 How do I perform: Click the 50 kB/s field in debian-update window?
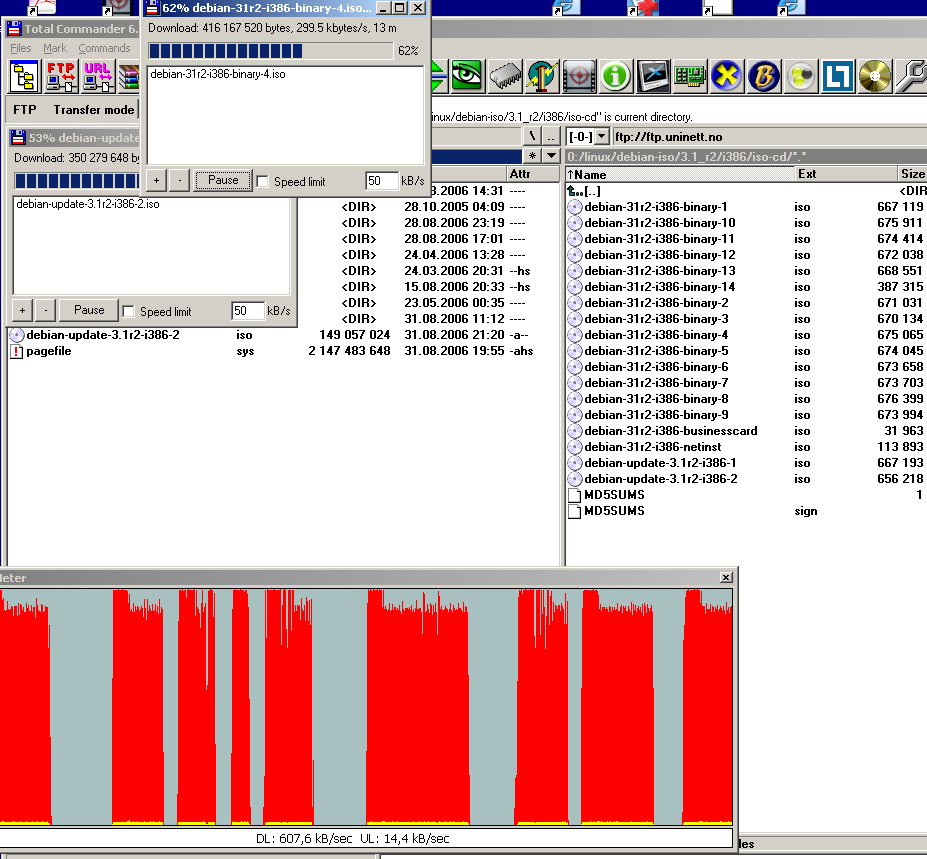coord(248,311)
